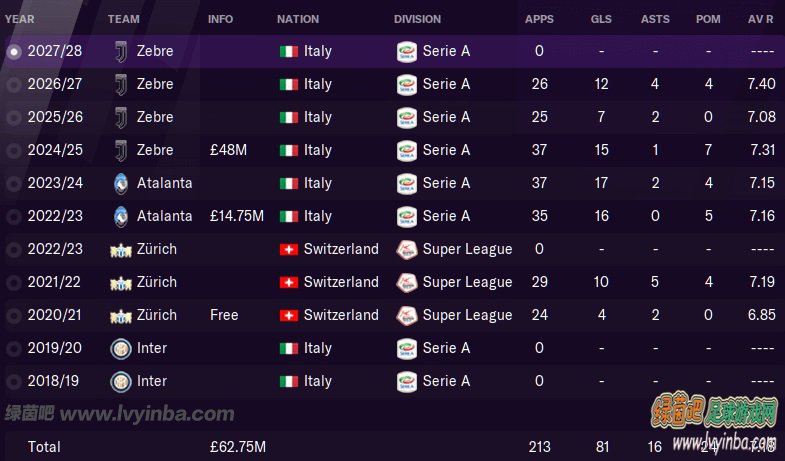Viewport: 785px width, 461px height.
Task: Select the 2020/21 season radio button
Action: click(14, 316)
